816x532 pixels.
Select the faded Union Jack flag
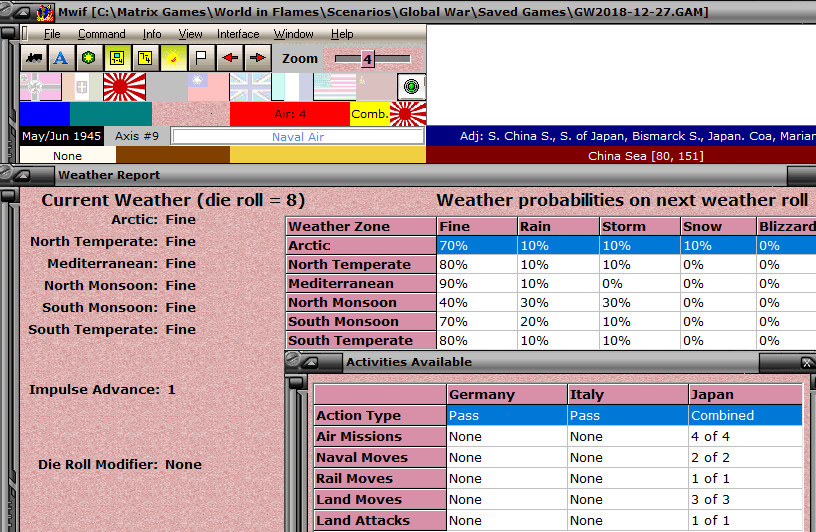click(x=250, y=87)
